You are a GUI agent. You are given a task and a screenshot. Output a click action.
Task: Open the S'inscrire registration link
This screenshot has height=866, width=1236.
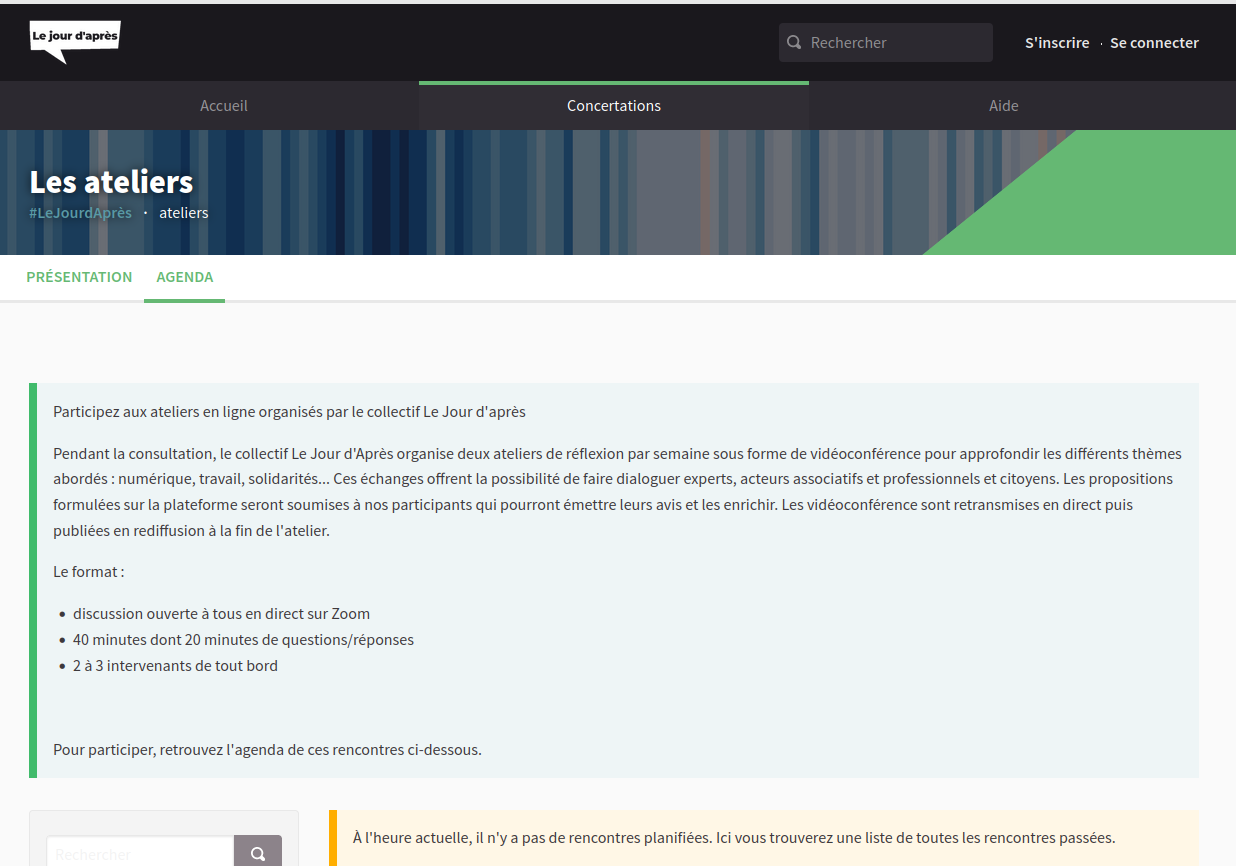(1057, 43)
